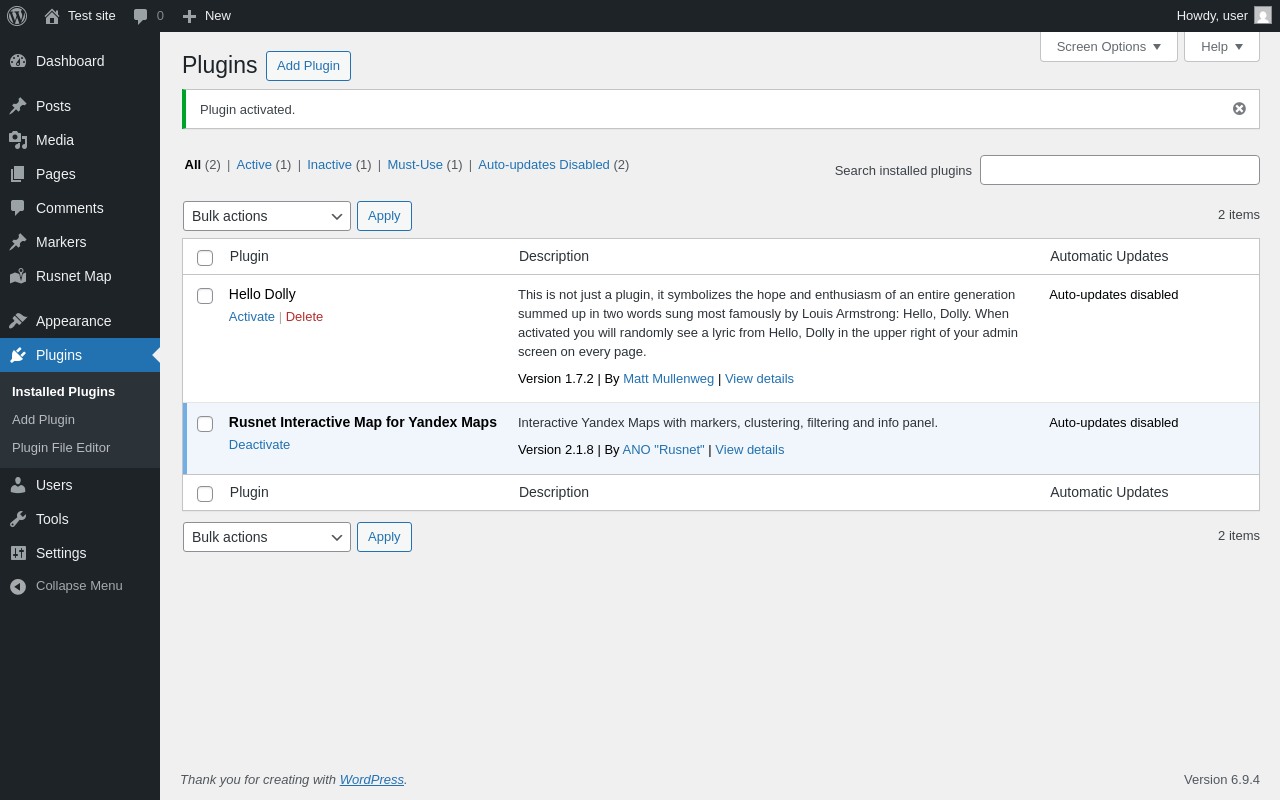Expand the Help tab
The width and height of the screenshot is (1280, 800).
[x=1221, y=46]
